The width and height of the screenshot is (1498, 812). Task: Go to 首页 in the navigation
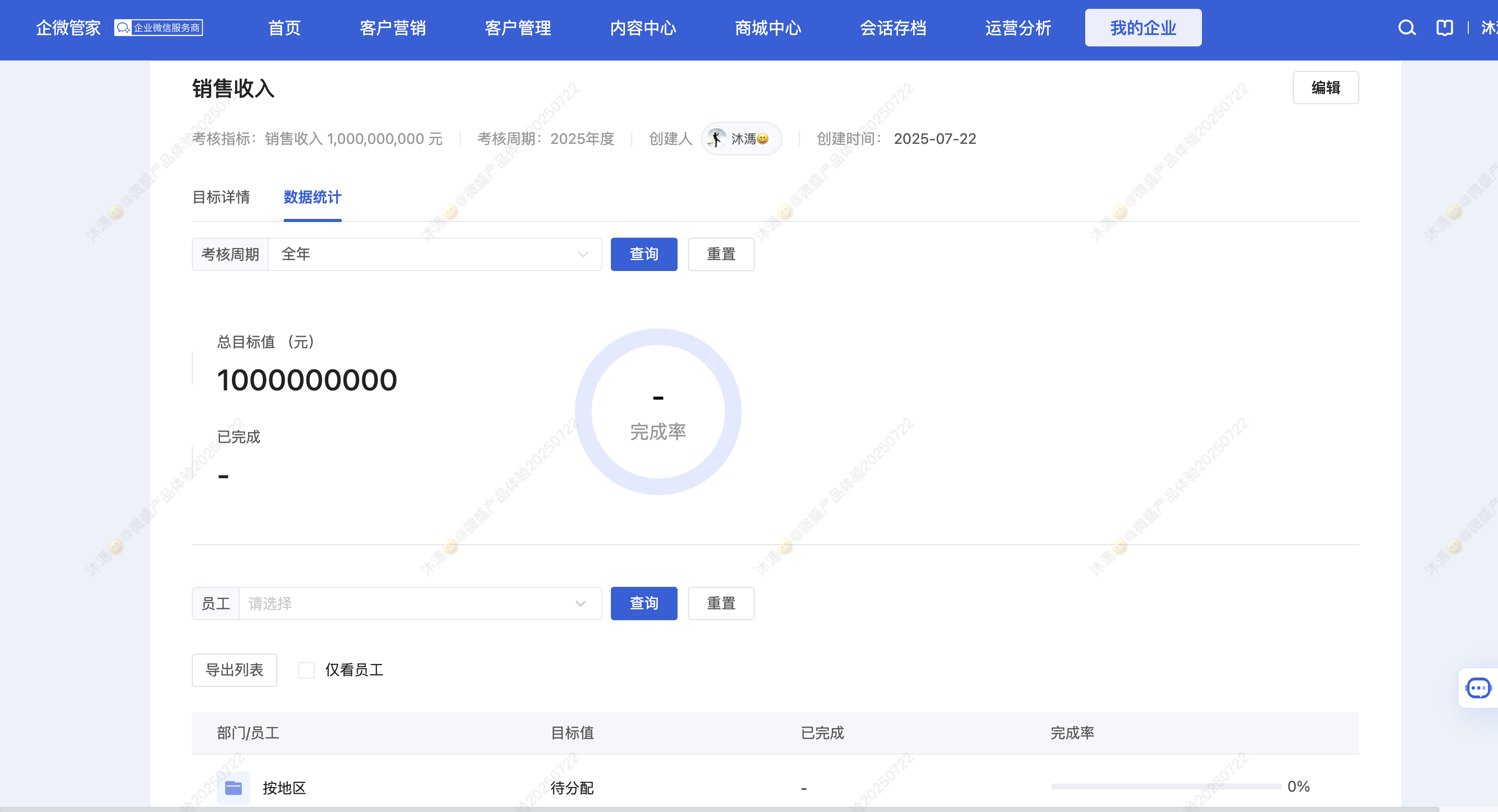point(285,27)
